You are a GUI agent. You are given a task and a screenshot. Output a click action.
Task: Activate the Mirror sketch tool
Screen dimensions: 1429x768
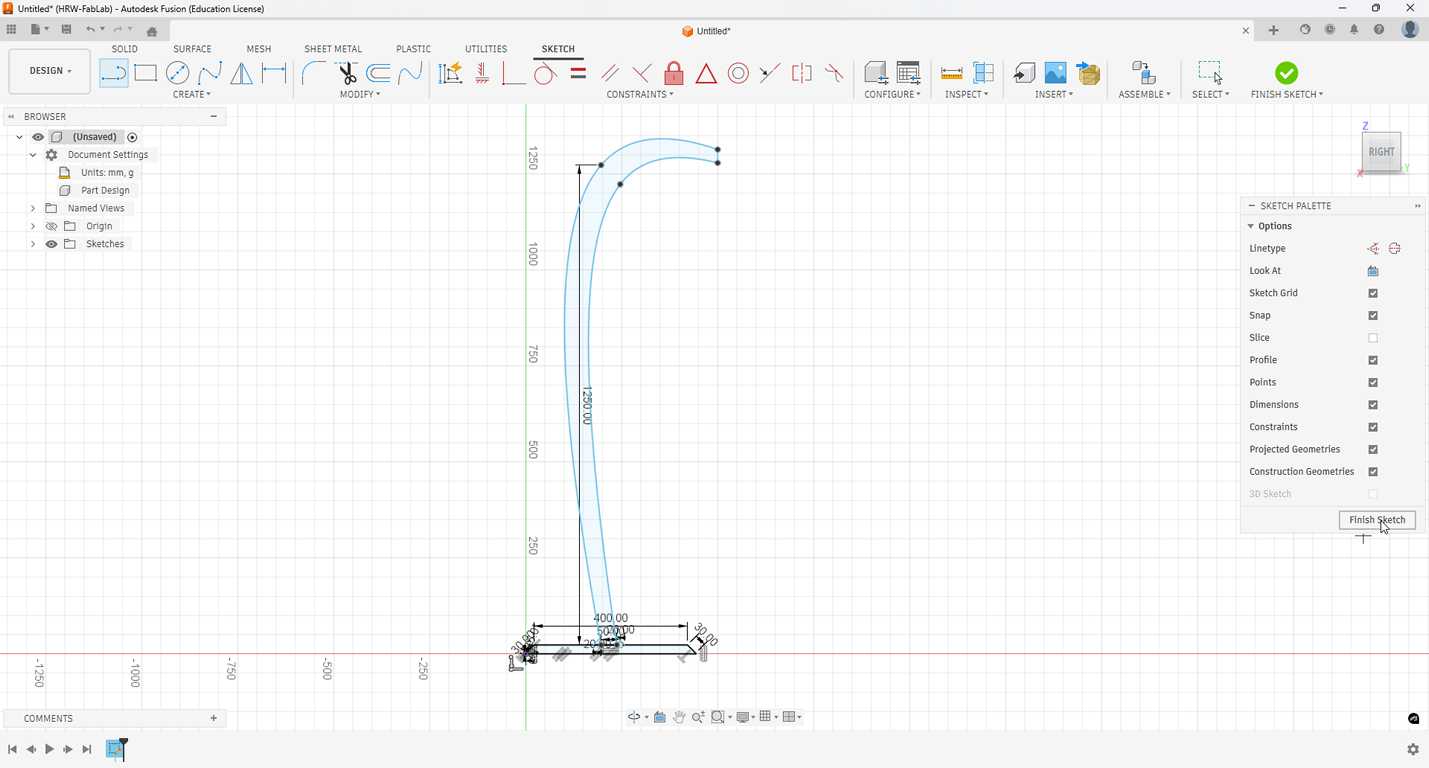(242, 73)
